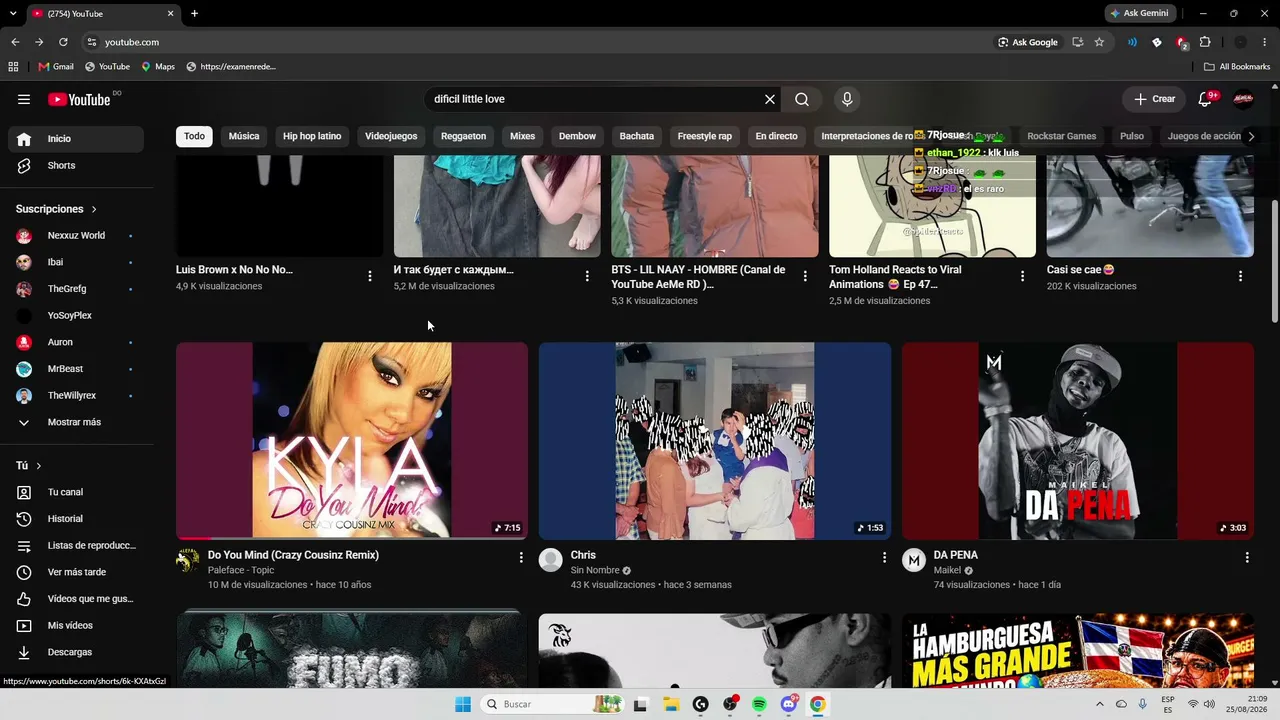Open TheWillyrex channel in subscriptions

(76, 396)
